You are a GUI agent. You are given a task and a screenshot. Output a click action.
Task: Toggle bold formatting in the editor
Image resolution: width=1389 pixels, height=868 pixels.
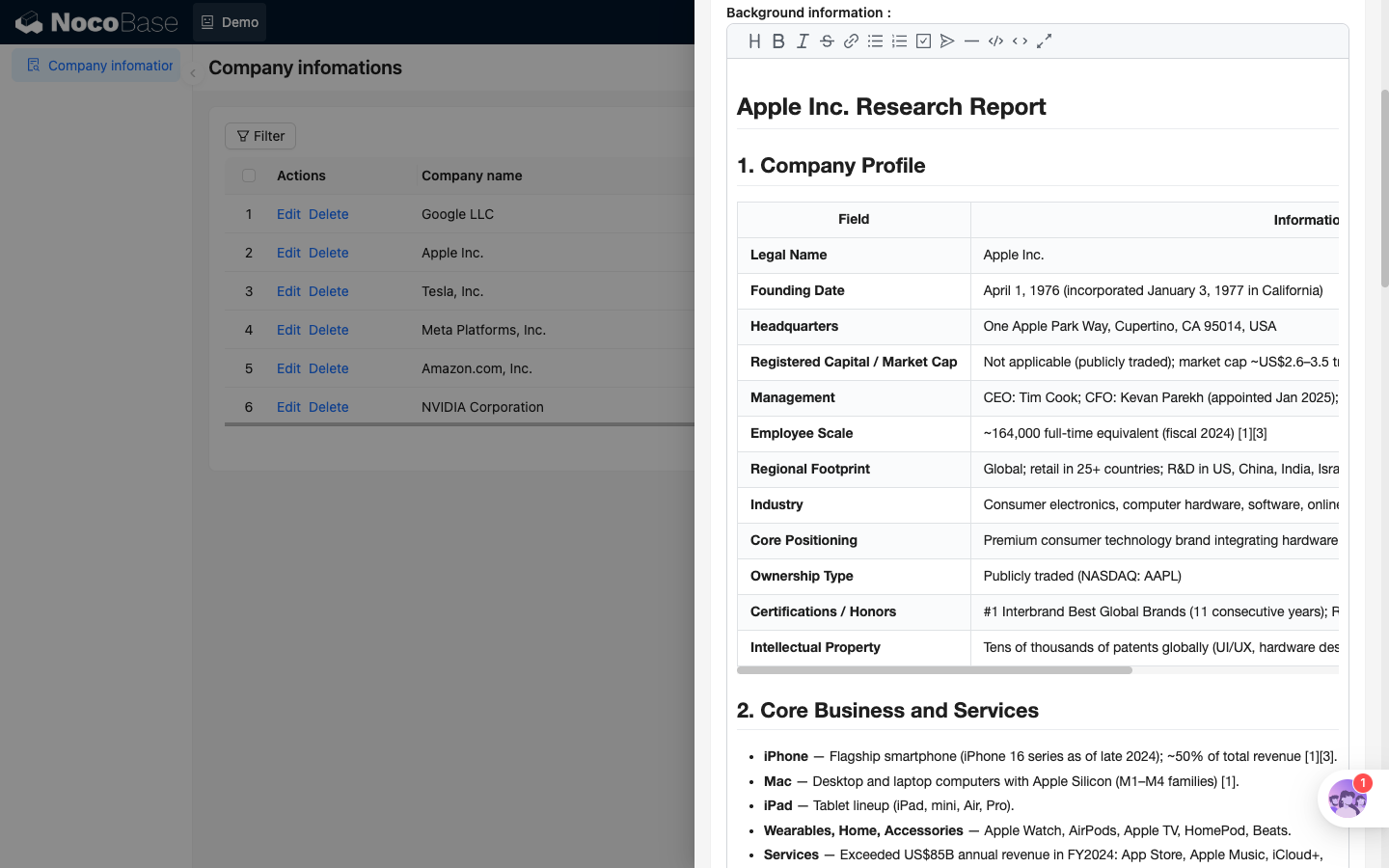(x=778, y=41)
